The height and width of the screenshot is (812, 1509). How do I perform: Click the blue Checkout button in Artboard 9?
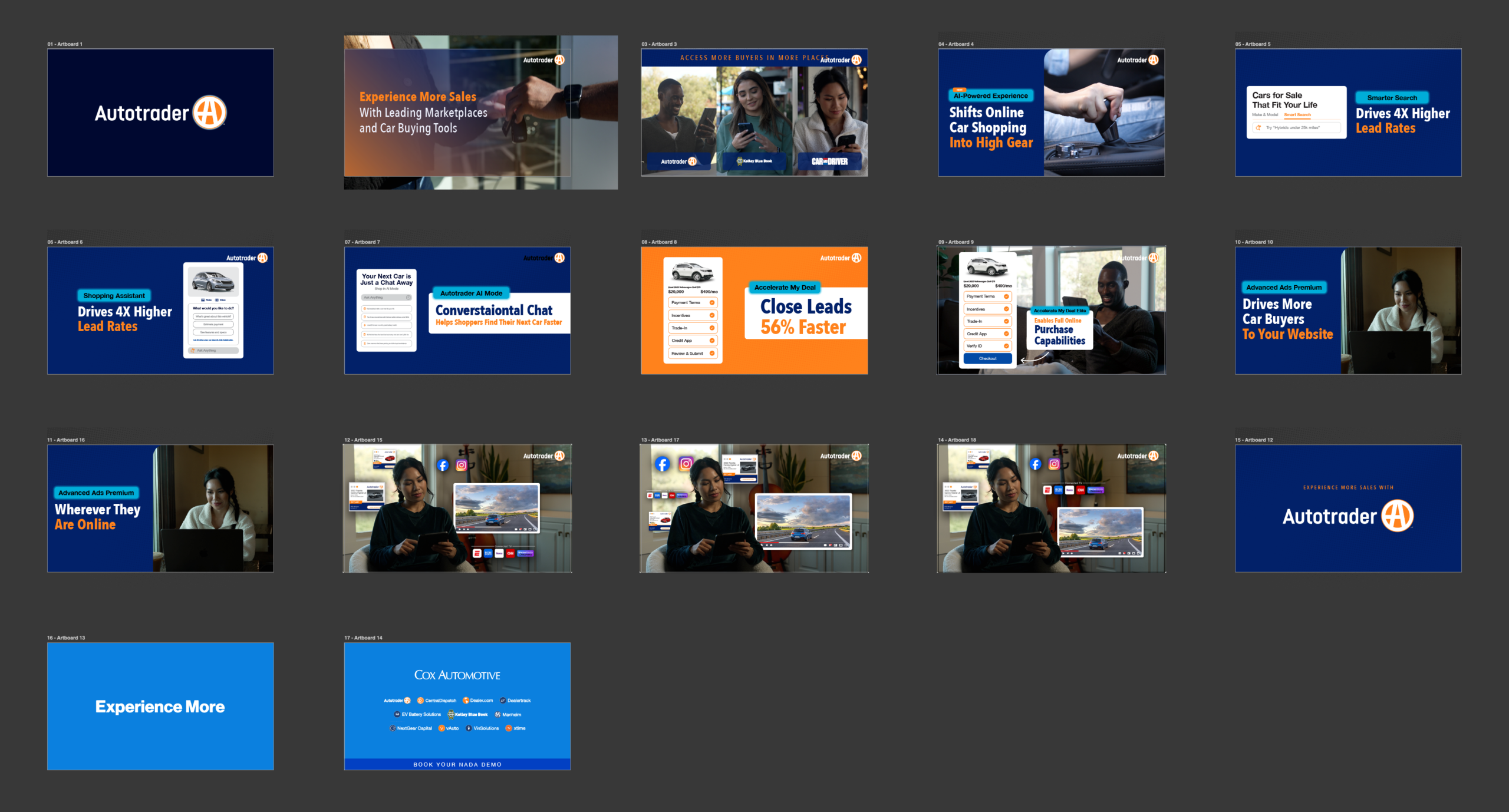[988, 358]
